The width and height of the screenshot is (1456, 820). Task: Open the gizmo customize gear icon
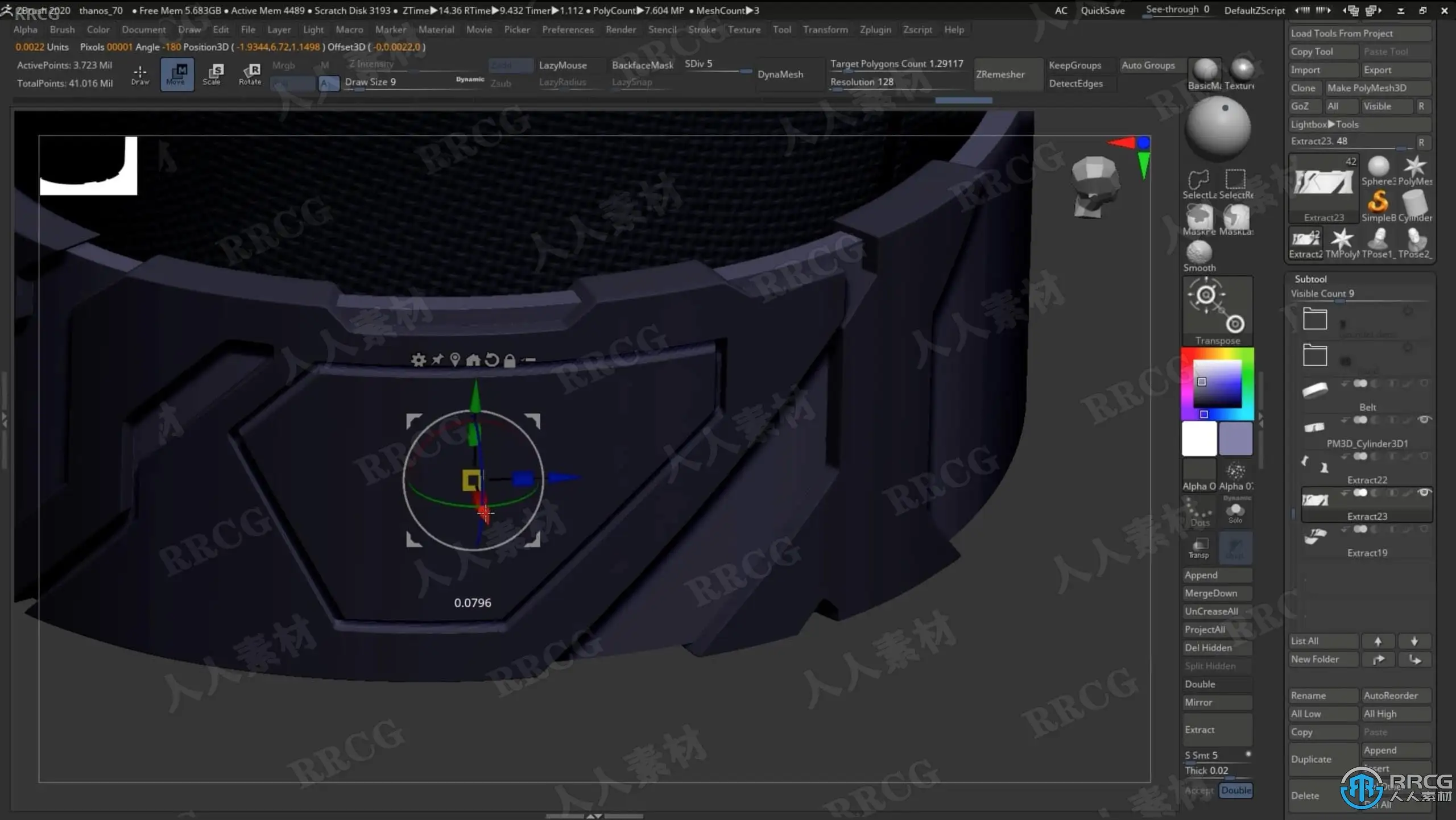tap(418, 360)
